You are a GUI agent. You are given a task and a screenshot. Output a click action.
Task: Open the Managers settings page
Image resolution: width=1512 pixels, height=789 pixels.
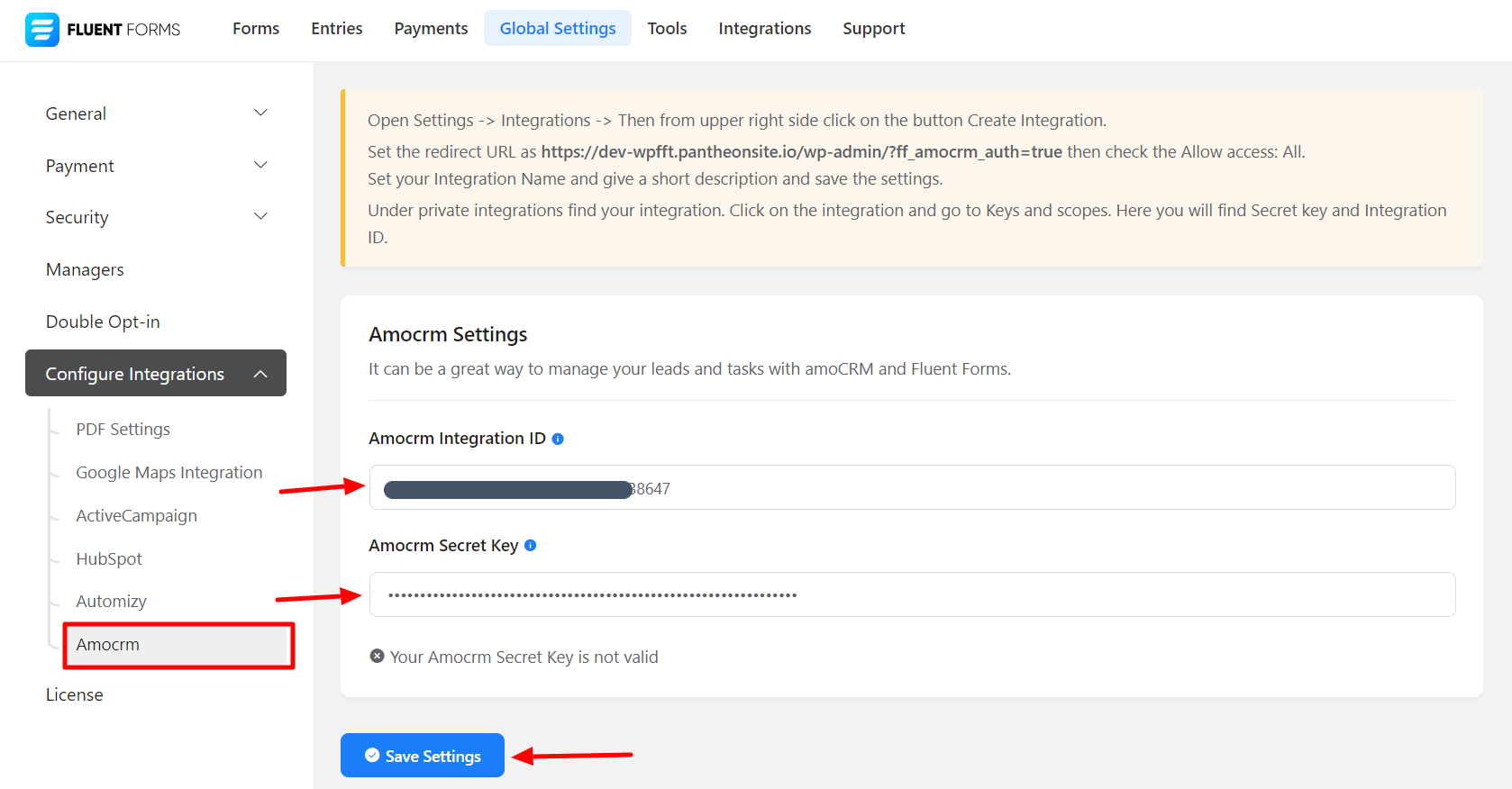pos(85,269)
